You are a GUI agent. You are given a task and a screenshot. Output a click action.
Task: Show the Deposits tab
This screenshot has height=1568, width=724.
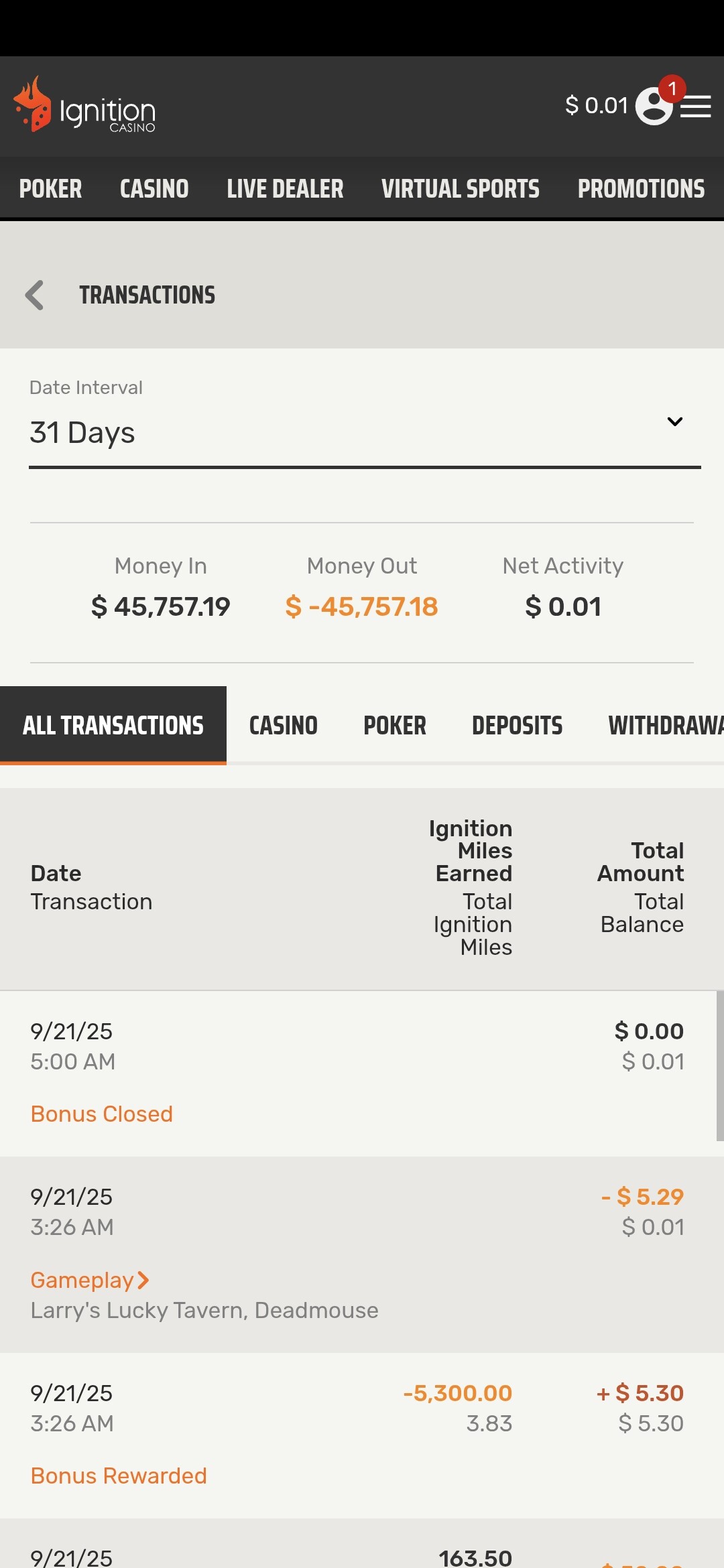pos(518,726)
